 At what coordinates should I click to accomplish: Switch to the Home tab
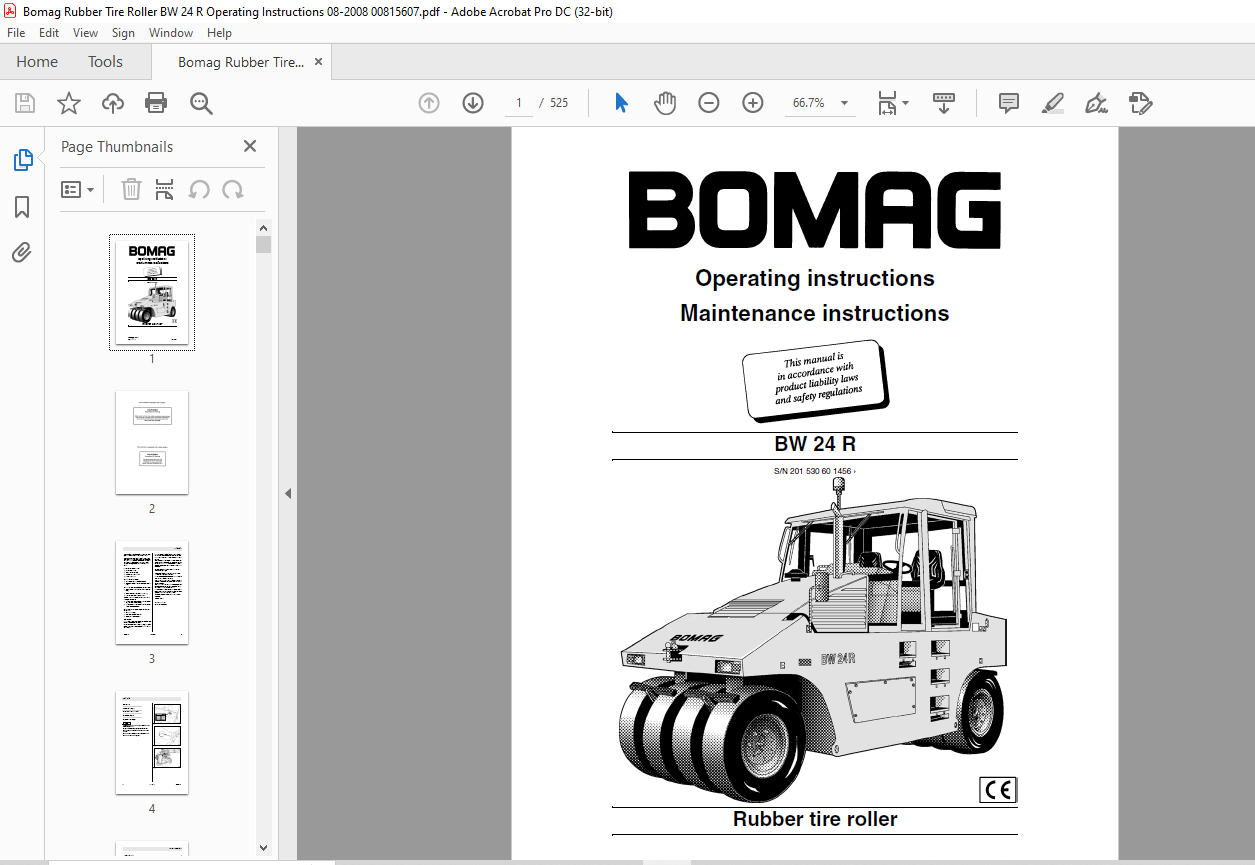tap(37, 62)
